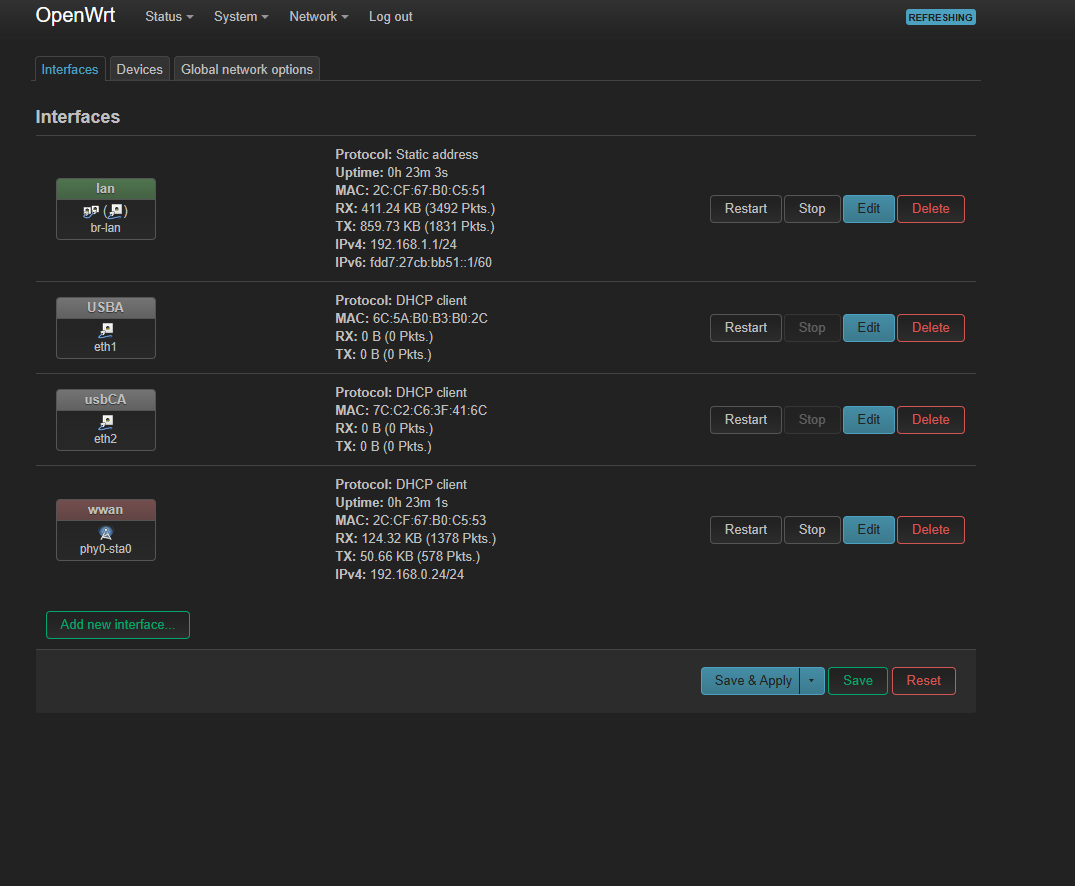
Task: Open the Status dropdown menu
Action: tap(169, 17)
